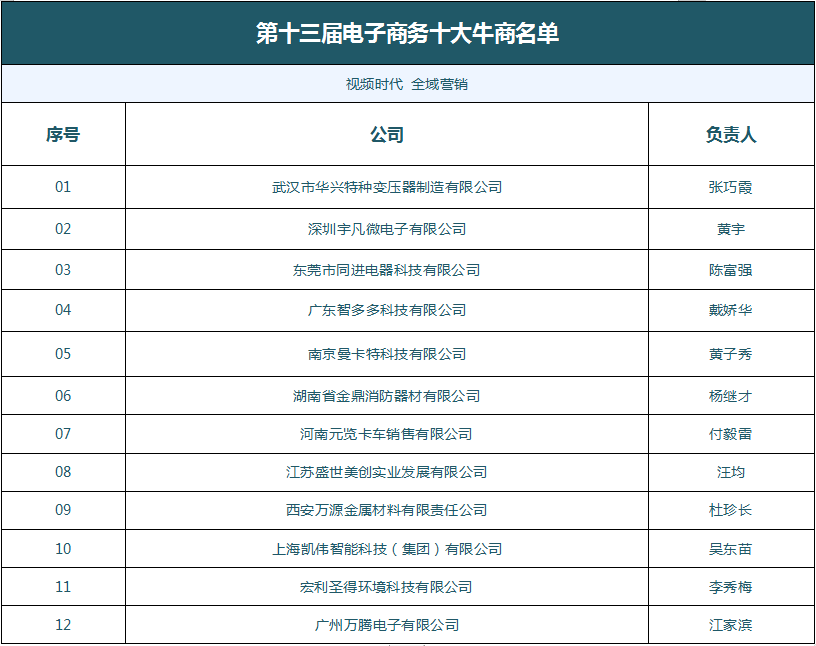This screenshot has width=816, height=646.
Task: Select the name 汪均
Action: click(731, 472)
